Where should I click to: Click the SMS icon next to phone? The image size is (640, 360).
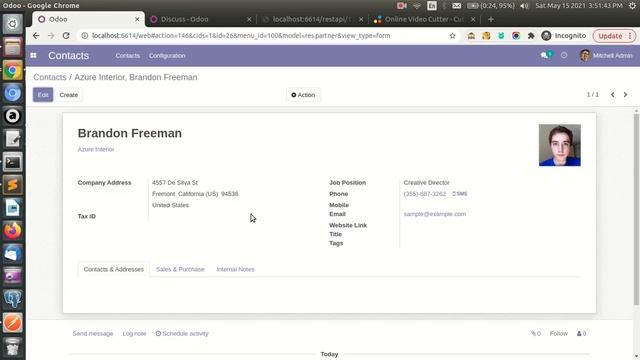tap(460, 194)
